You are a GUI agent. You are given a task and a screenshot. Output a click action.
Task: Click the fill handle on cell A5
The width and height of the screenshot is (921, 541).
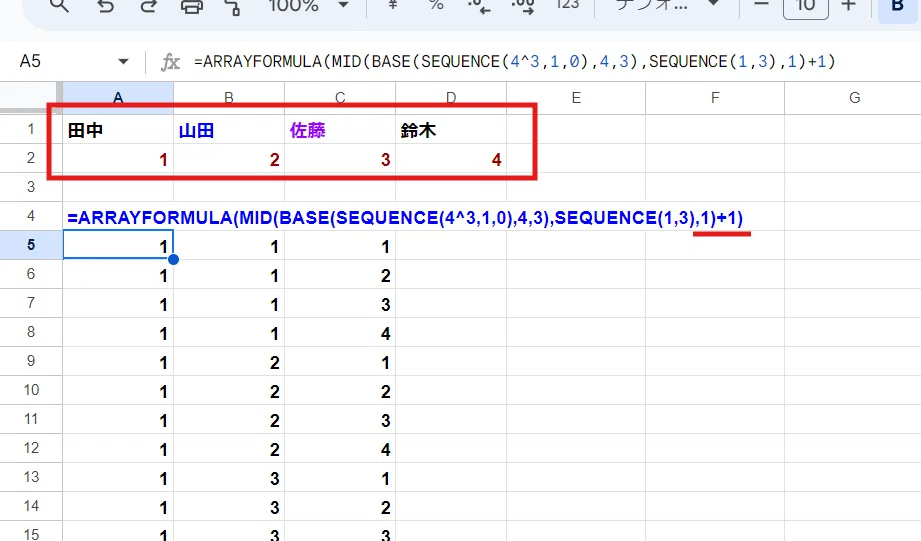[x=173, y=259]
